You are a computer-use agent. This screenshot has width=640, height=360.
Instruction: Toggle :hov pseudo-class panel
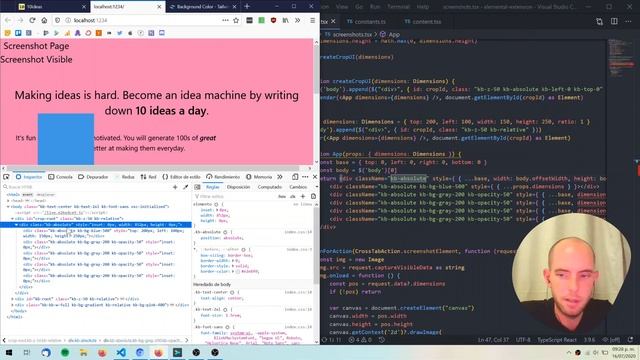[x=282, y=196]
